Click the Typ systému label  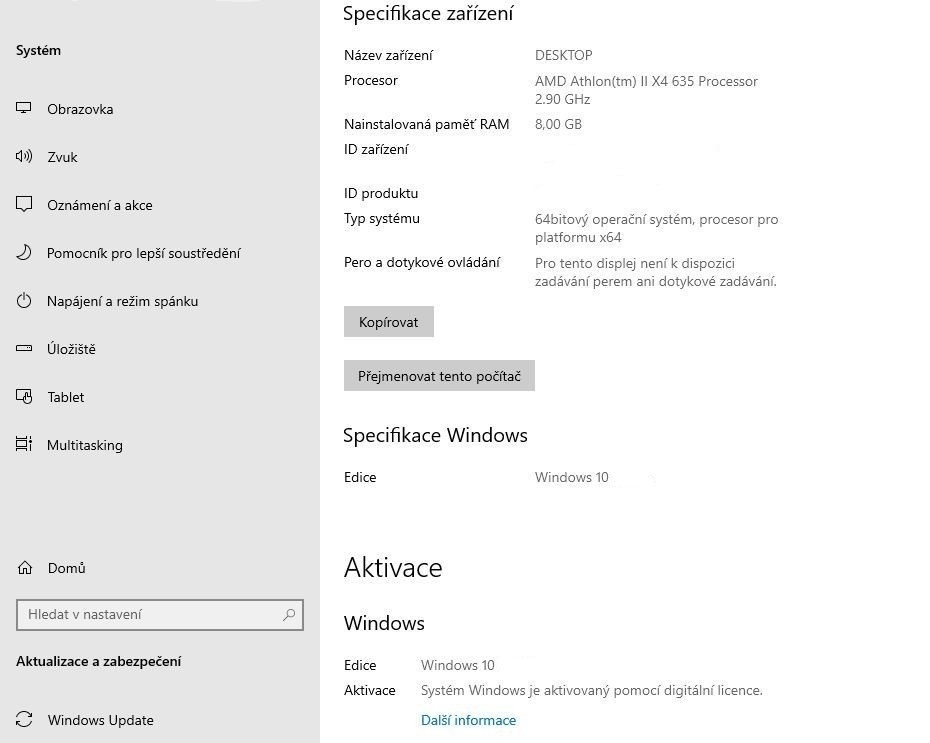[x=381, y=218]
